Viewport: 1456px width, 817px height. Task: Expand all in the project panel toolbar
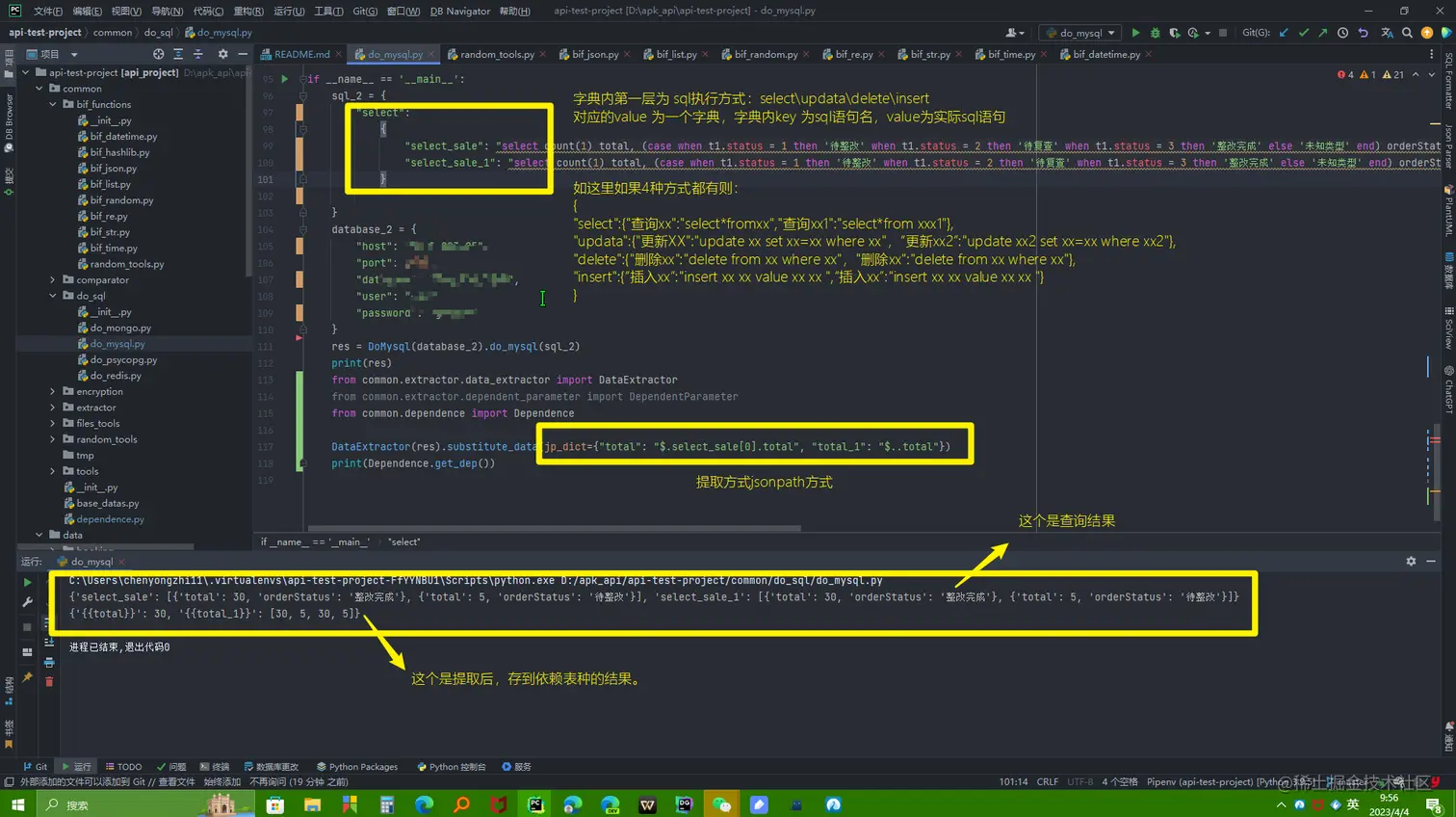pos(179,54)
